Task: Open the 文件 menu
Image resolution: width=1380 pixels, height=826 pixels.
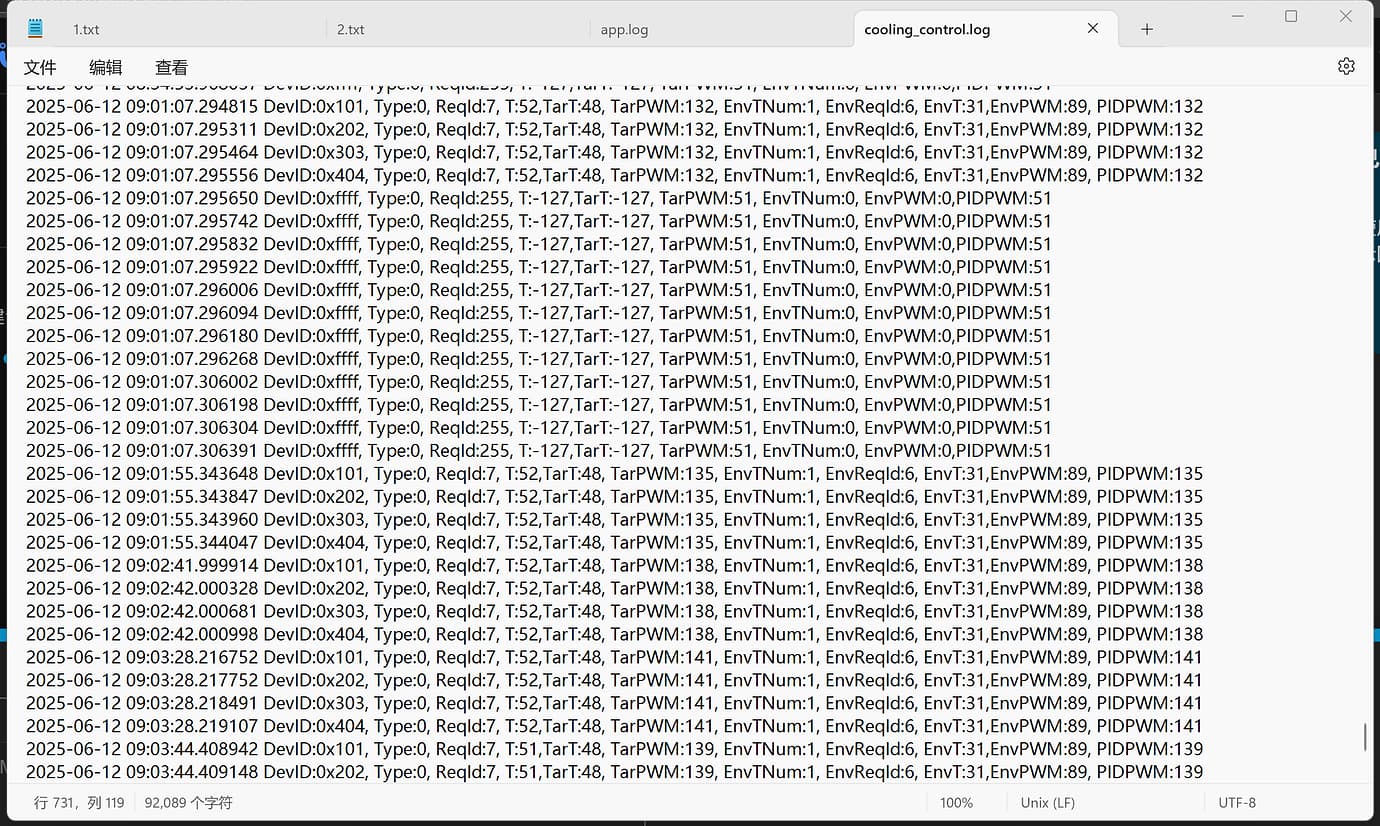Action: coord(40,67)
